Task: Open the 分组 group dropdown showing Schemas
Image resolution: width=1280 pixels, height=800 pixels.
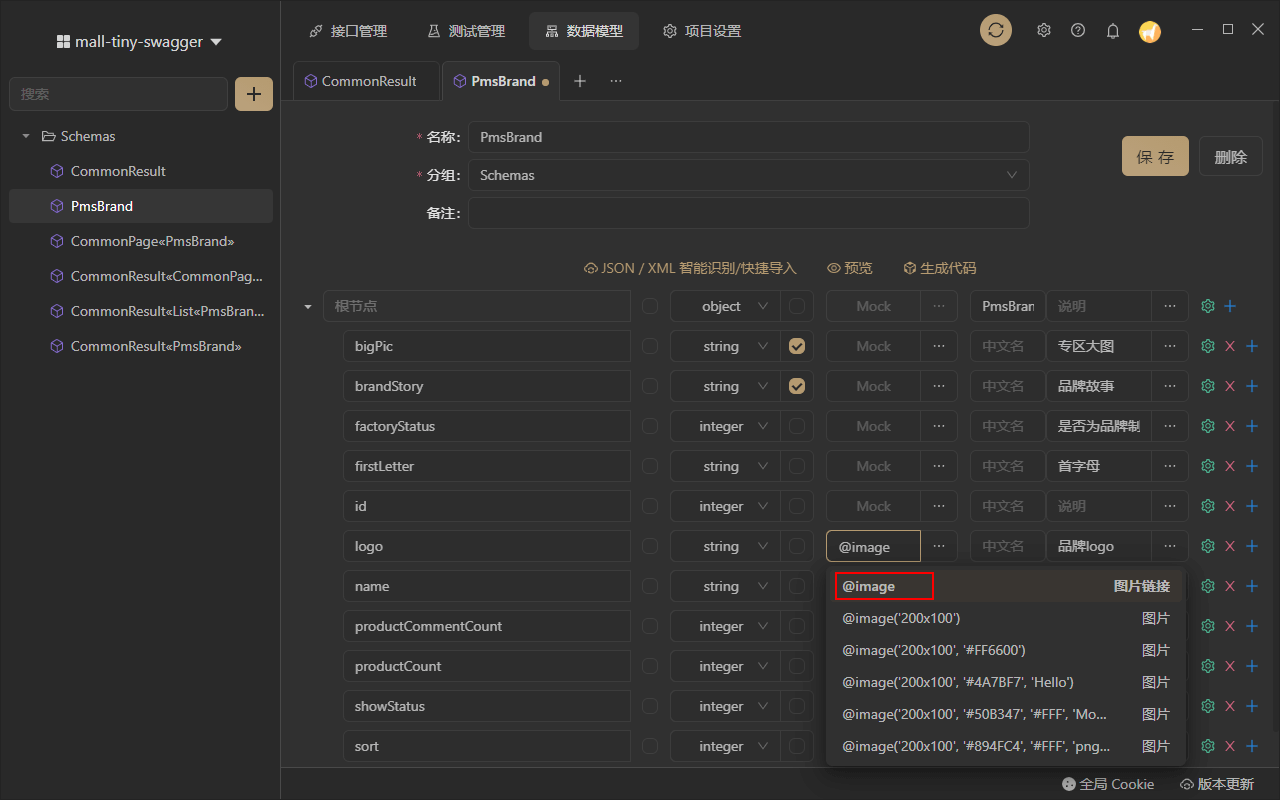Action: point(749,175)
